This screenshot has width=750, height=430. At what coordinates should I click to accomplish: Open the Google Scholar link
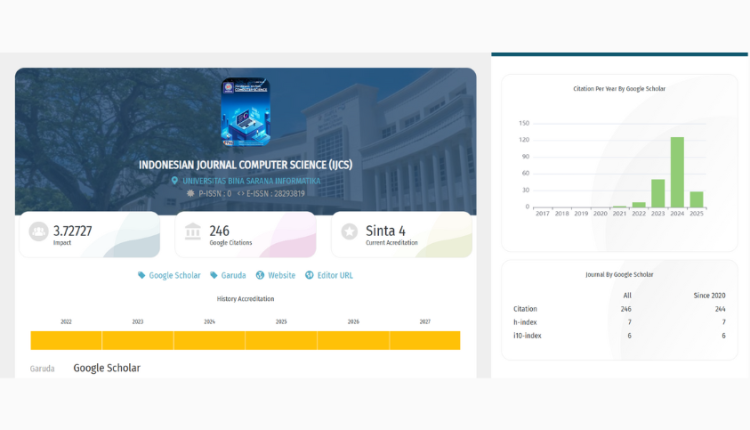[175, 276]
